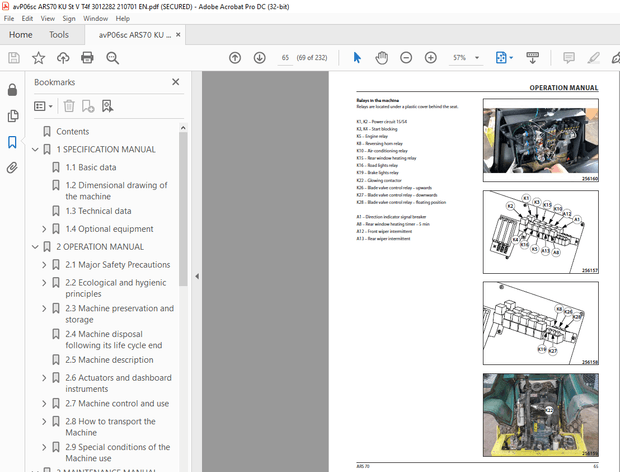
Task: Click the scrolling mode keyboard icon
Action: [x=533, y=58]
